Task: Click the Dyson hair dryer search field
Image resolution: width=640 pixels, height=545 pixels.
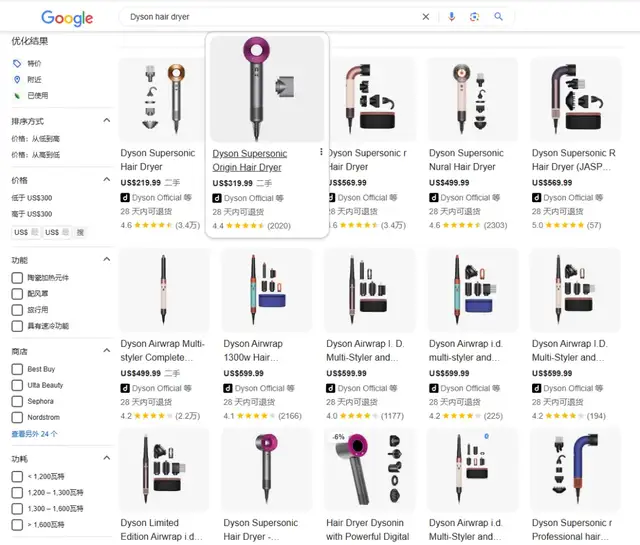Action: pyautogui.click(x=271, y=17)
